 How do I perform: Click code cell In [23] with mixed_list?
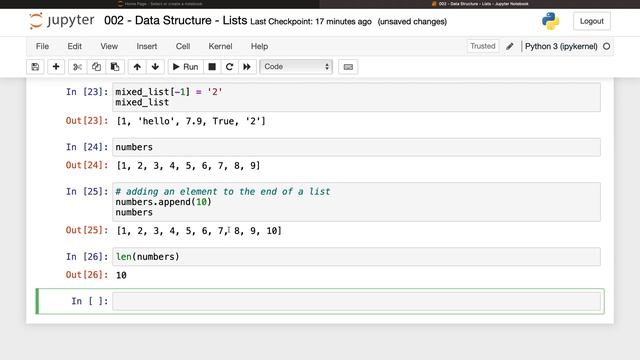(x=356, y=97)
